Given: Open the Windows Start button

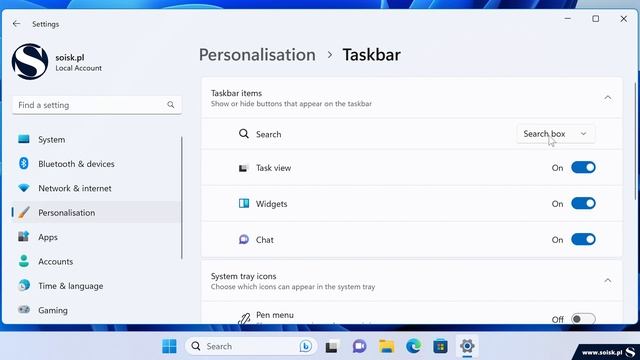Looking at the screenshot, I should tap(169, 346).
